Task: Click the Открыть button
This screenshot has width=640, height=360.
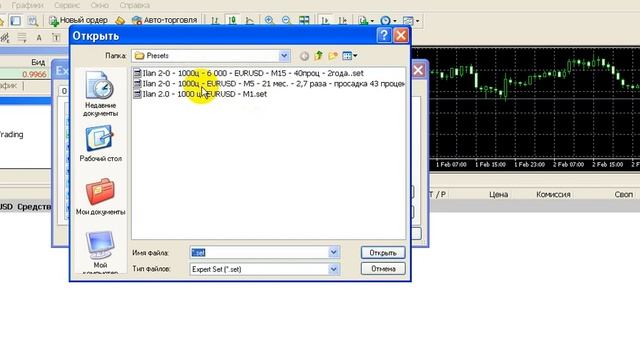Action: (383, 253)
